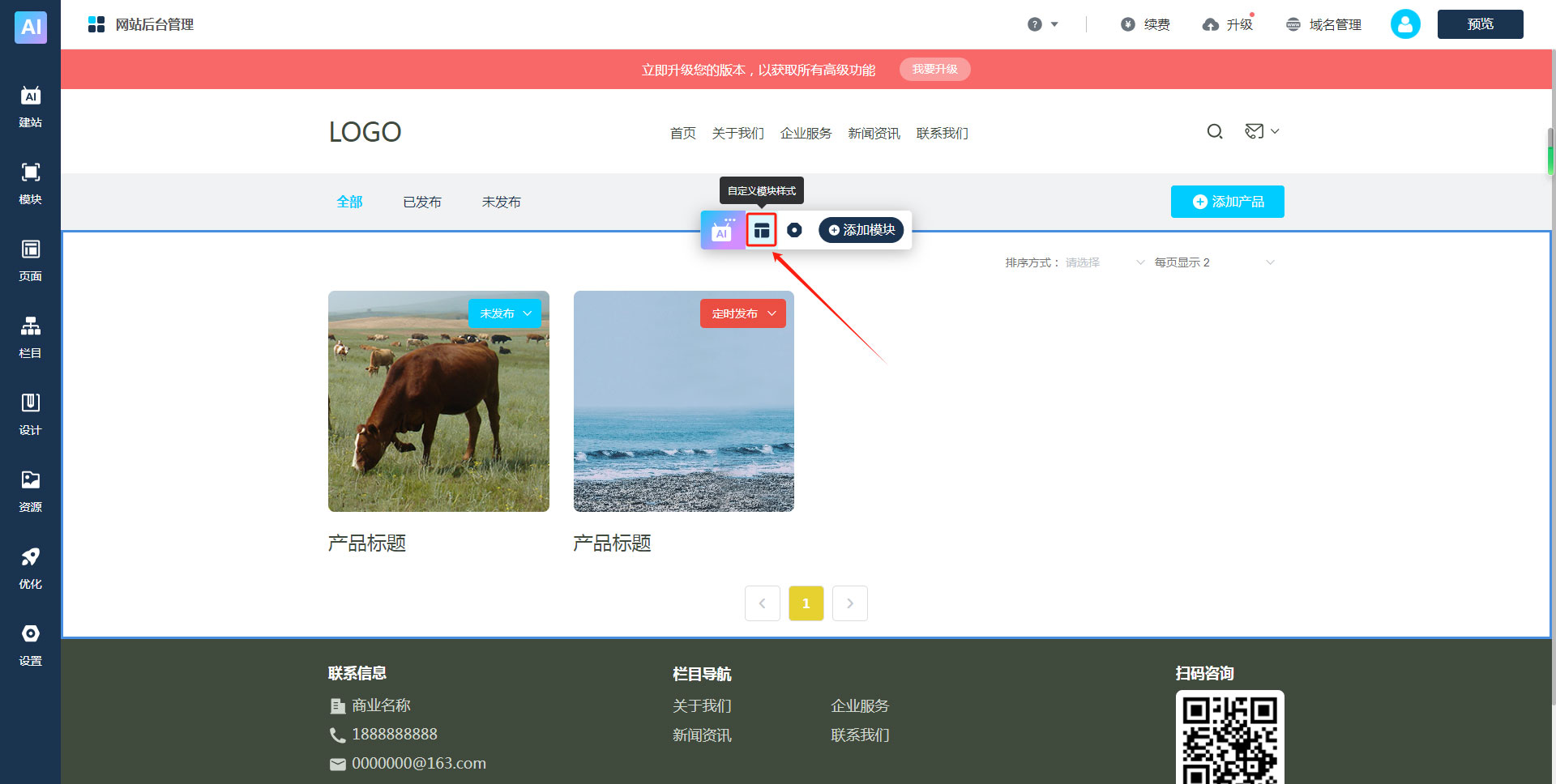Open the 每页显示 2 dropdown
This screenshot has height=784, width=1556.
click(x=1214, y=262)
